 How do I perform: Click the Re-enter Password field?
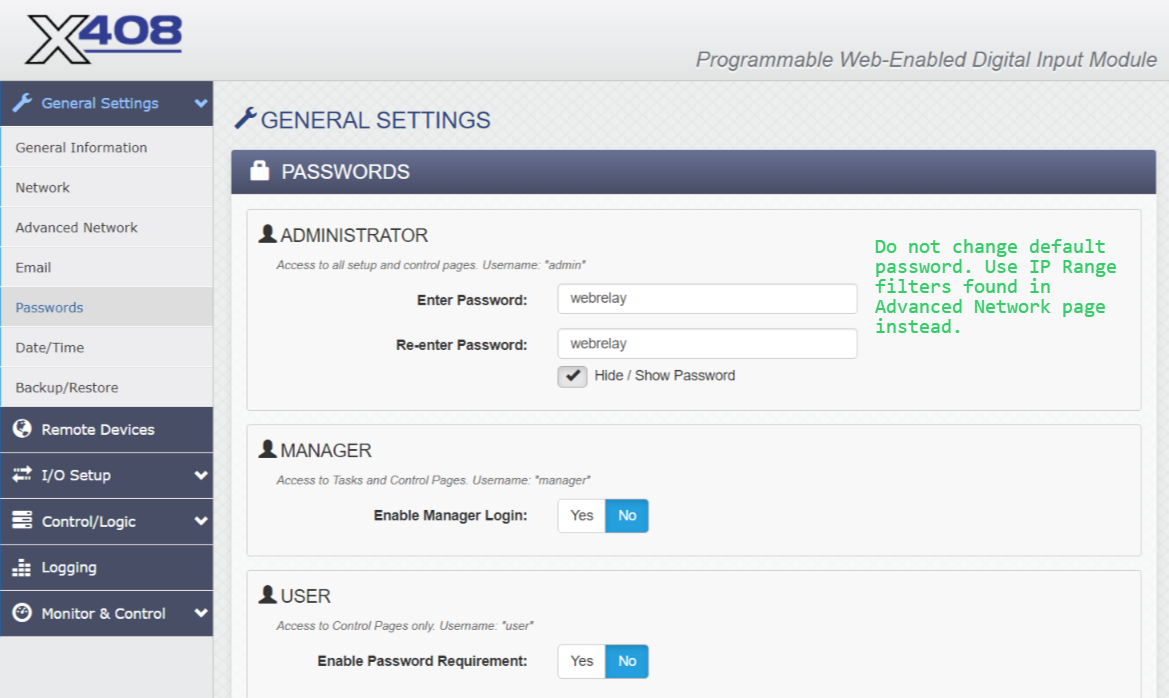pos(707,344)
